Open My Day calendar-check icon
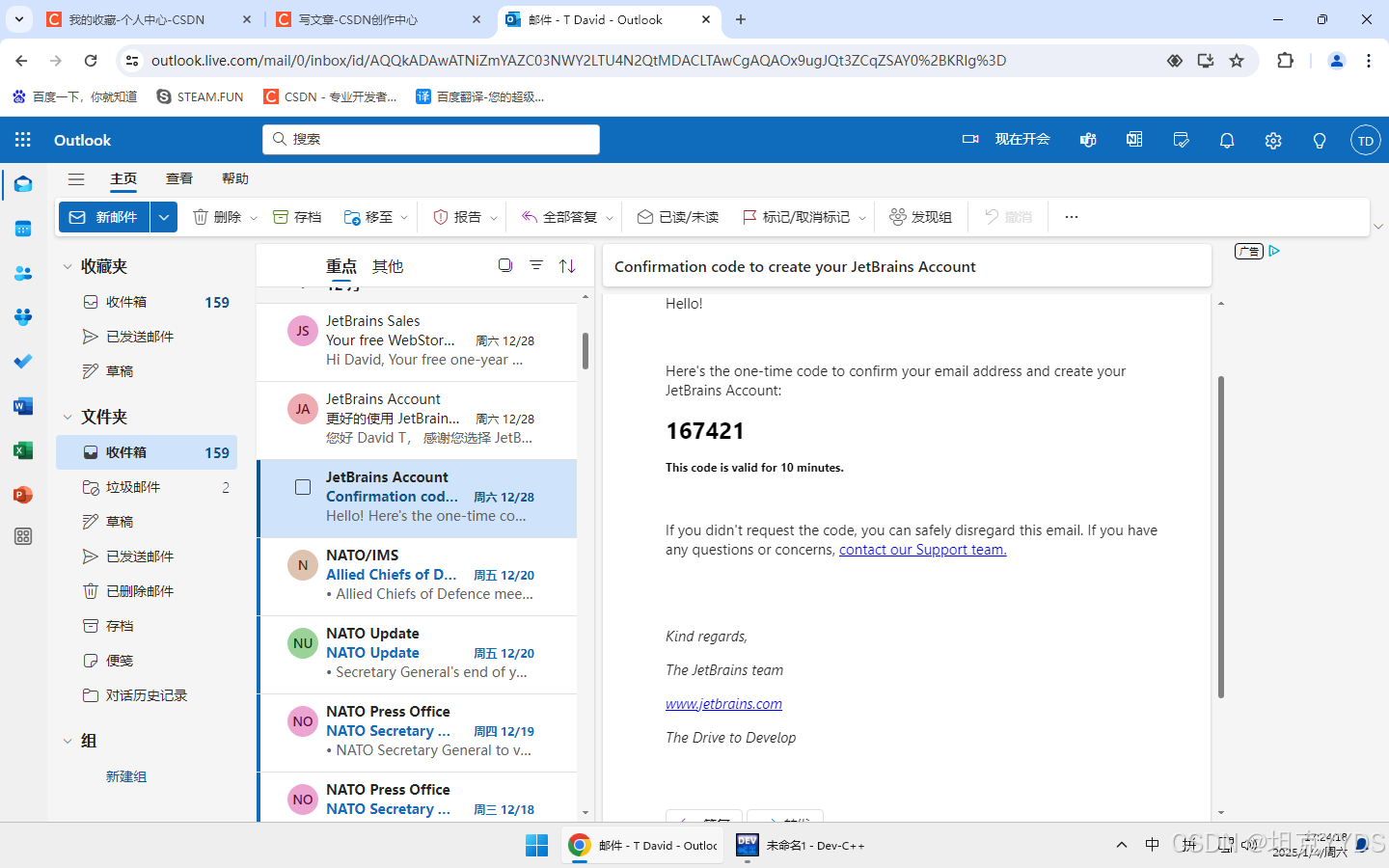This screenshot has width=1389, height=868. coord(1181,140)
